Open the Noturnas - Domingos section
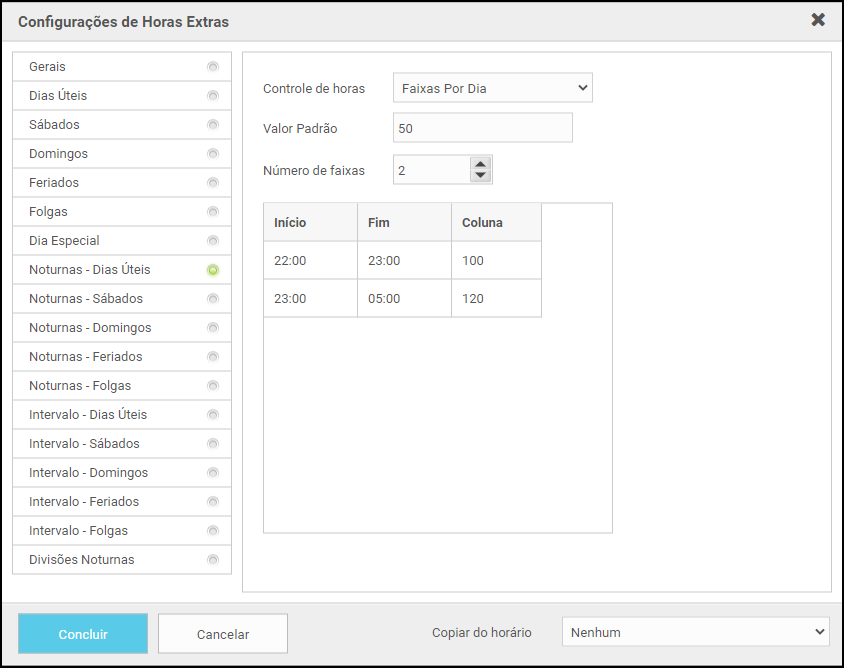Screen dimensions: 844x668 pyautogui.click(x=90, y=328)
